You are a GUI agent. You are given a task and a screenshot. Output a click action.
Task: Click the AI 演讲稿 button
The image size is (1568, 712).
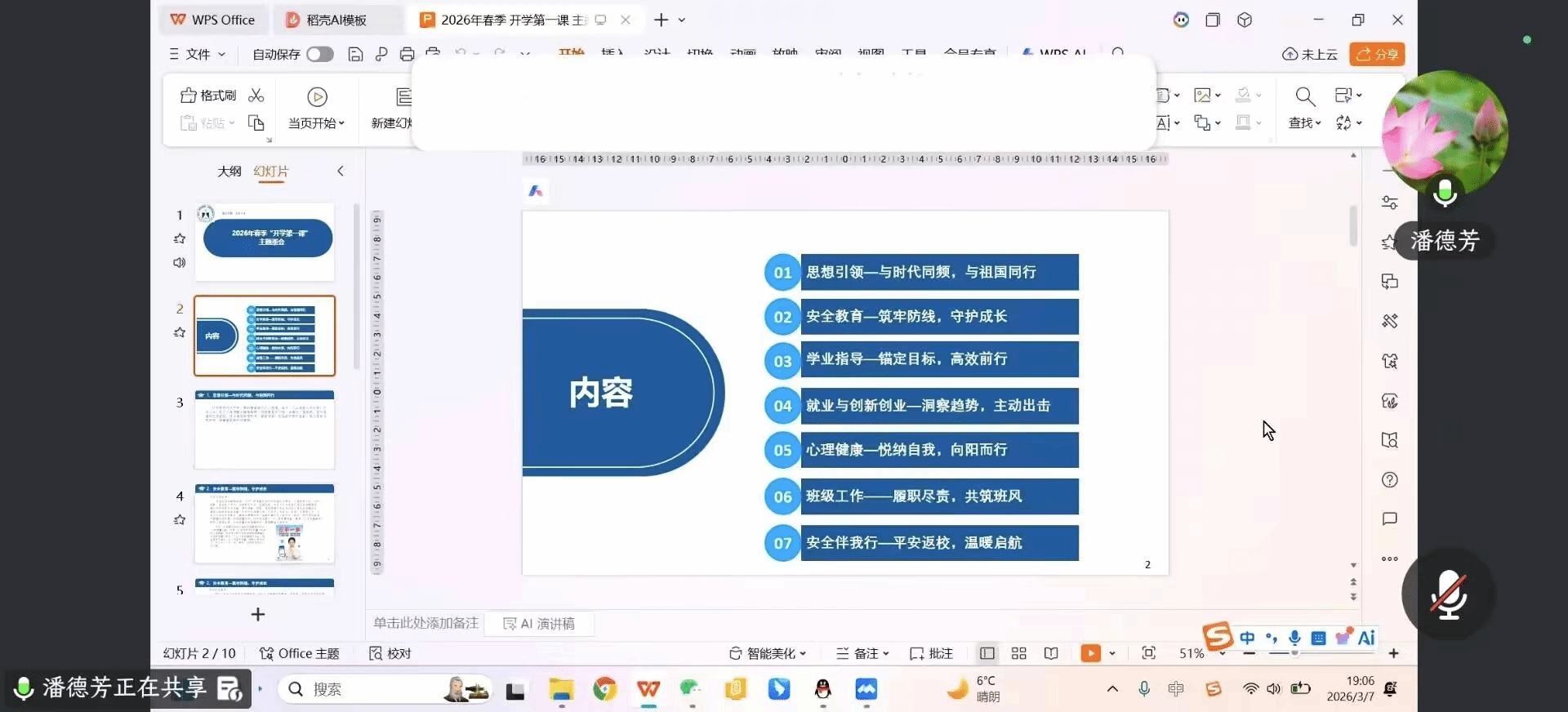pos(539,624)
